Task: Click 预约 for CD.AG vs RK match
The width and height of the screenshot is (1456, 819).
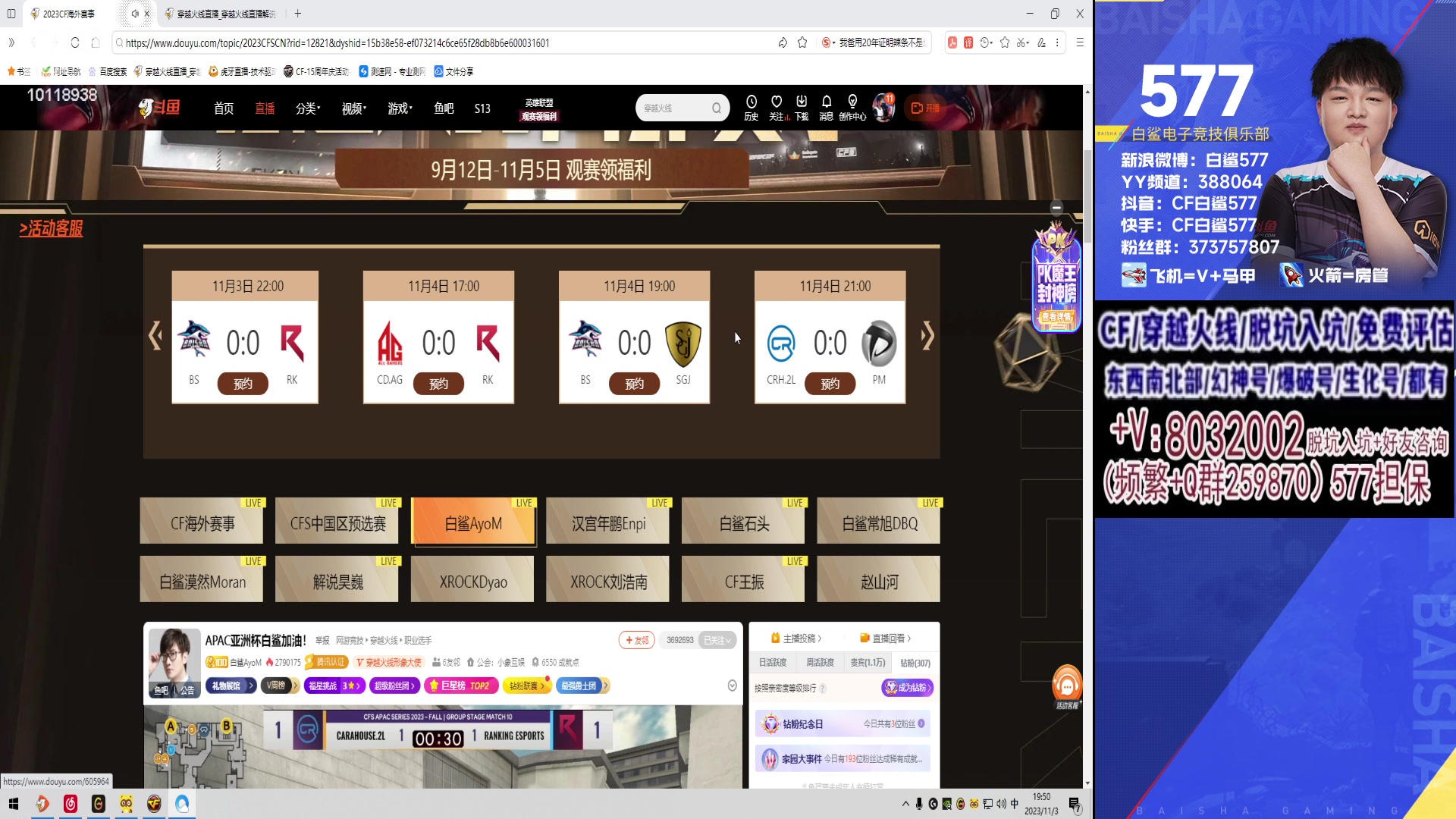Action: point(438,384)
